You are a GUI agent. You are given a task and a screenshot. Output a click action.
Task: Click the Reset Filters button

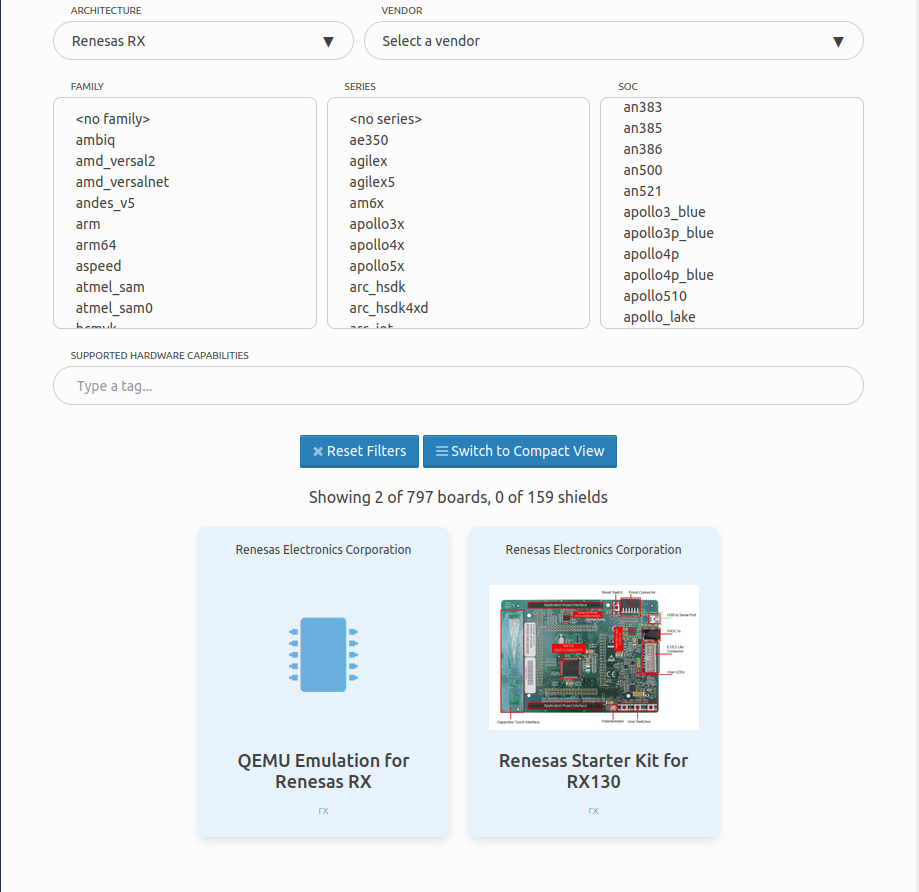pos(359,451)
